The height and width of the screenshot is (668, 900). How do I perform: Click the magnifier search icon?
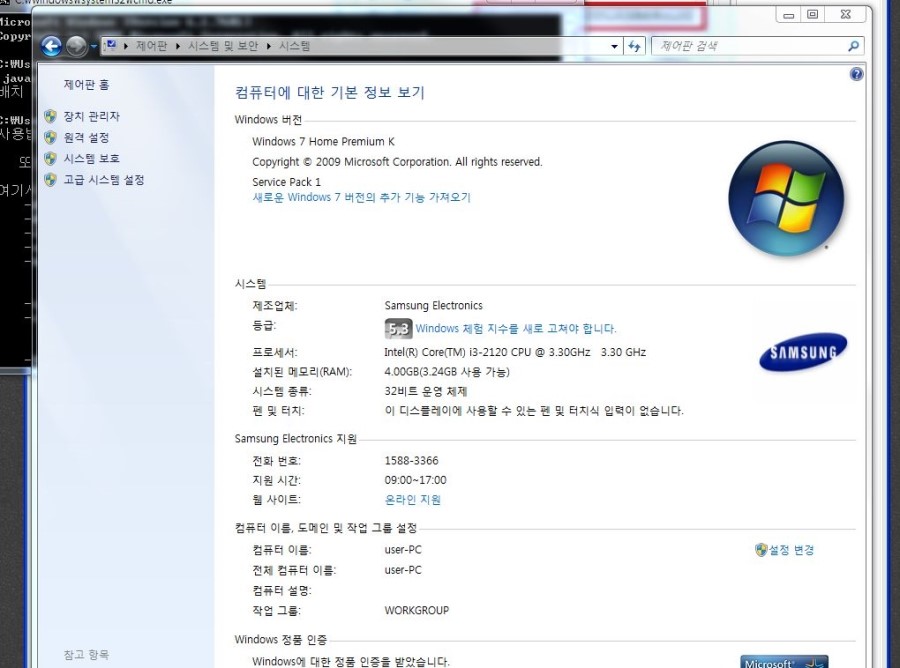point(854,46)
